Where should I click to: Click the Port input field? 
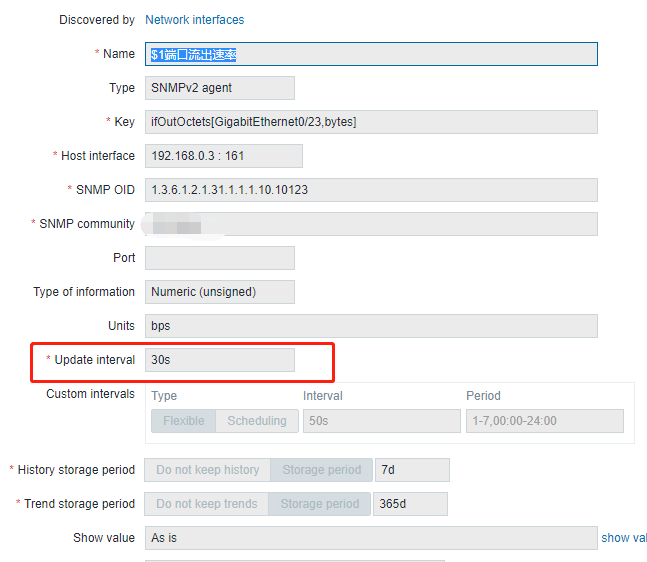click(219, 258)
